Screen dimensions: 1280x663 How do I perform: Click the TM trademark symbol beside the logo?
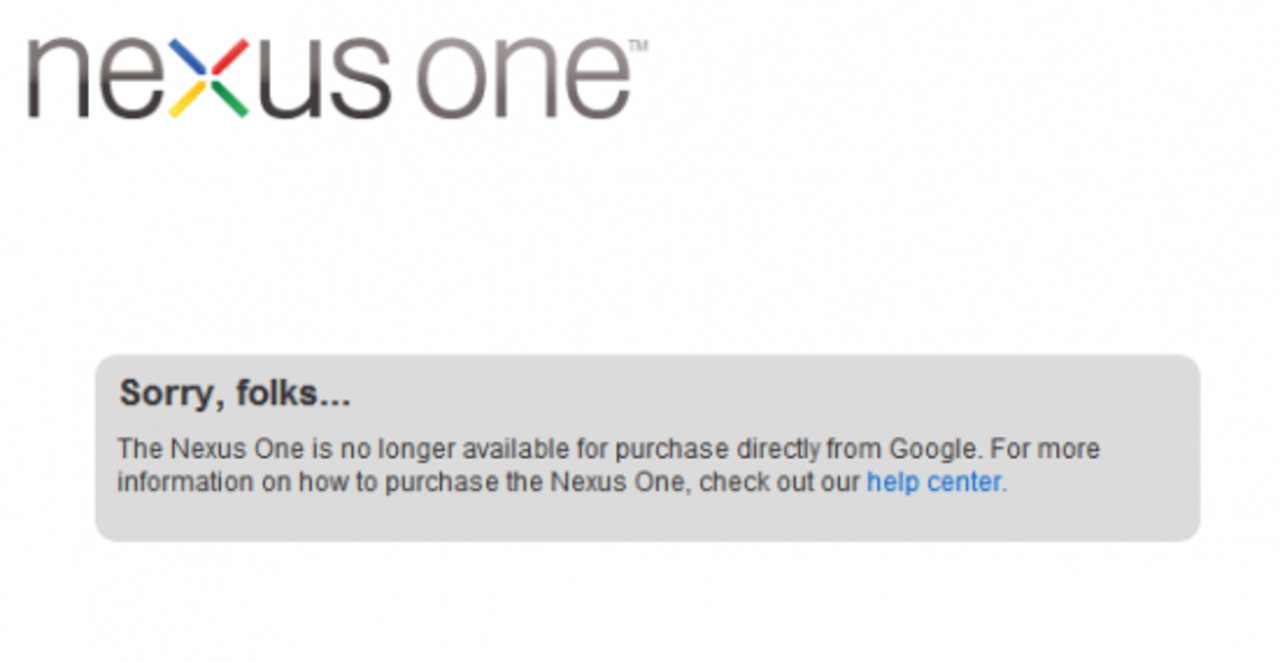coord(638,46)
